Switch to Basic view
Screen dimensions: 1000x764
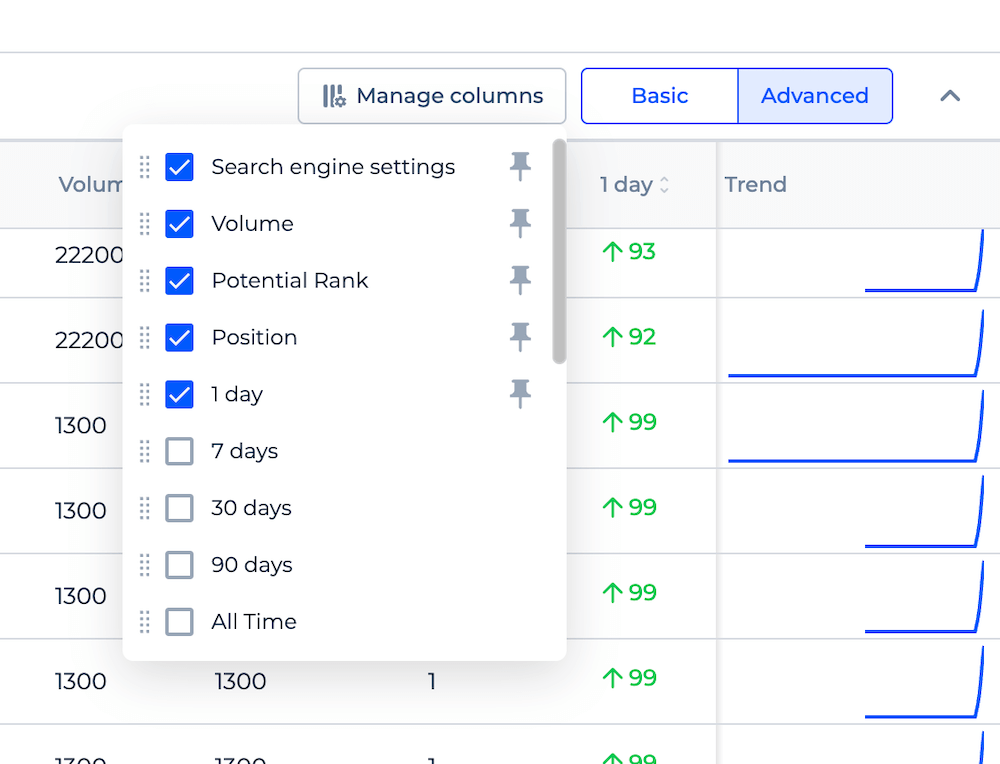pos(659,96)
